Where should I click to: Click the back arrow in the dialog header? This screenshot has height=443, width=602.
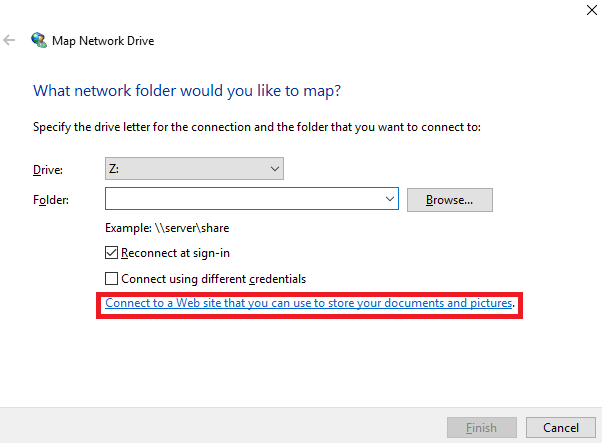(x=9, y=40)
